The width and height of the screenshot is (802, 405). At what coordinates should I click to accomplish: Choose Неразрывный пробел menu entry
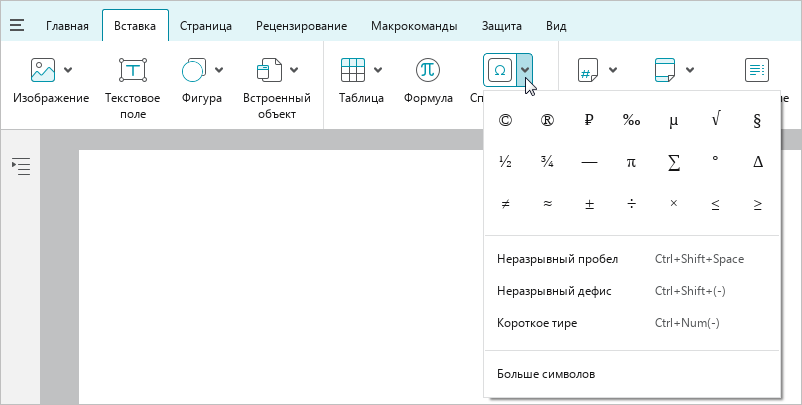[x=632, y=259]
